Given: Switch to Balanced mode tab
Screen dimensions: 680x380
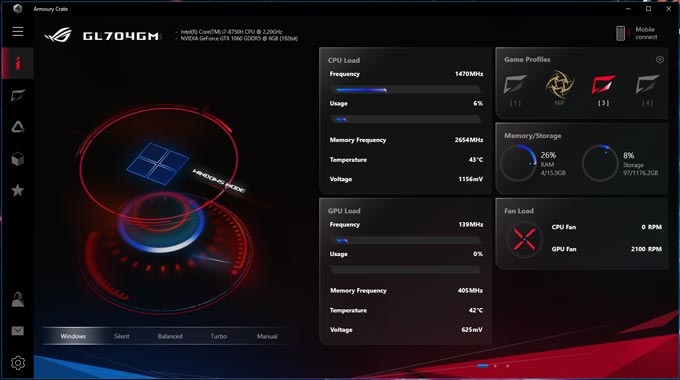Looking at the screenshot, I should pyautogui.click(x=170, y=336).
